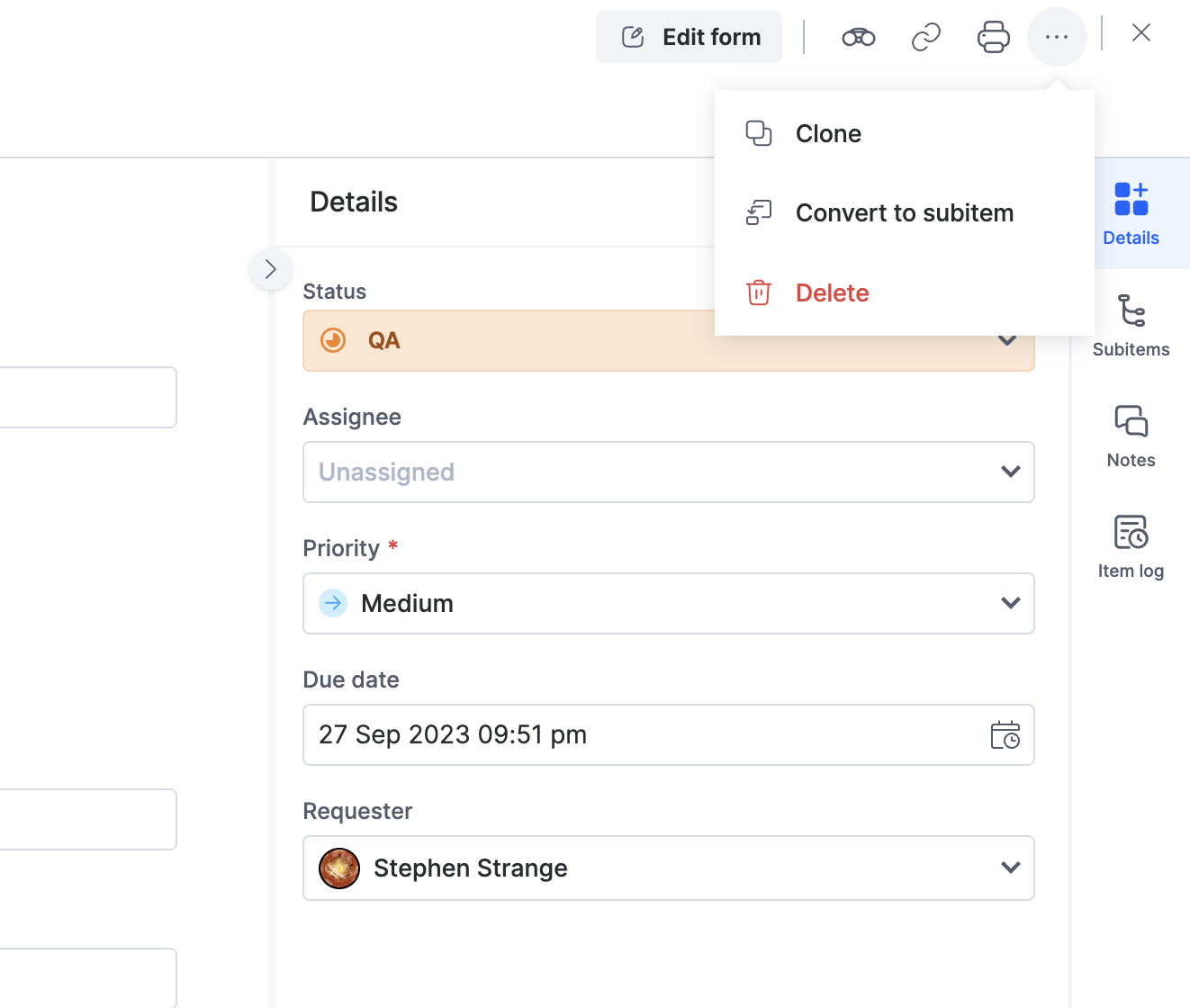Open the Requester dropdown Stephen Strange
Image resolution: width=1190 pixels, height=1008 pixels.
[x=669, y=868]
